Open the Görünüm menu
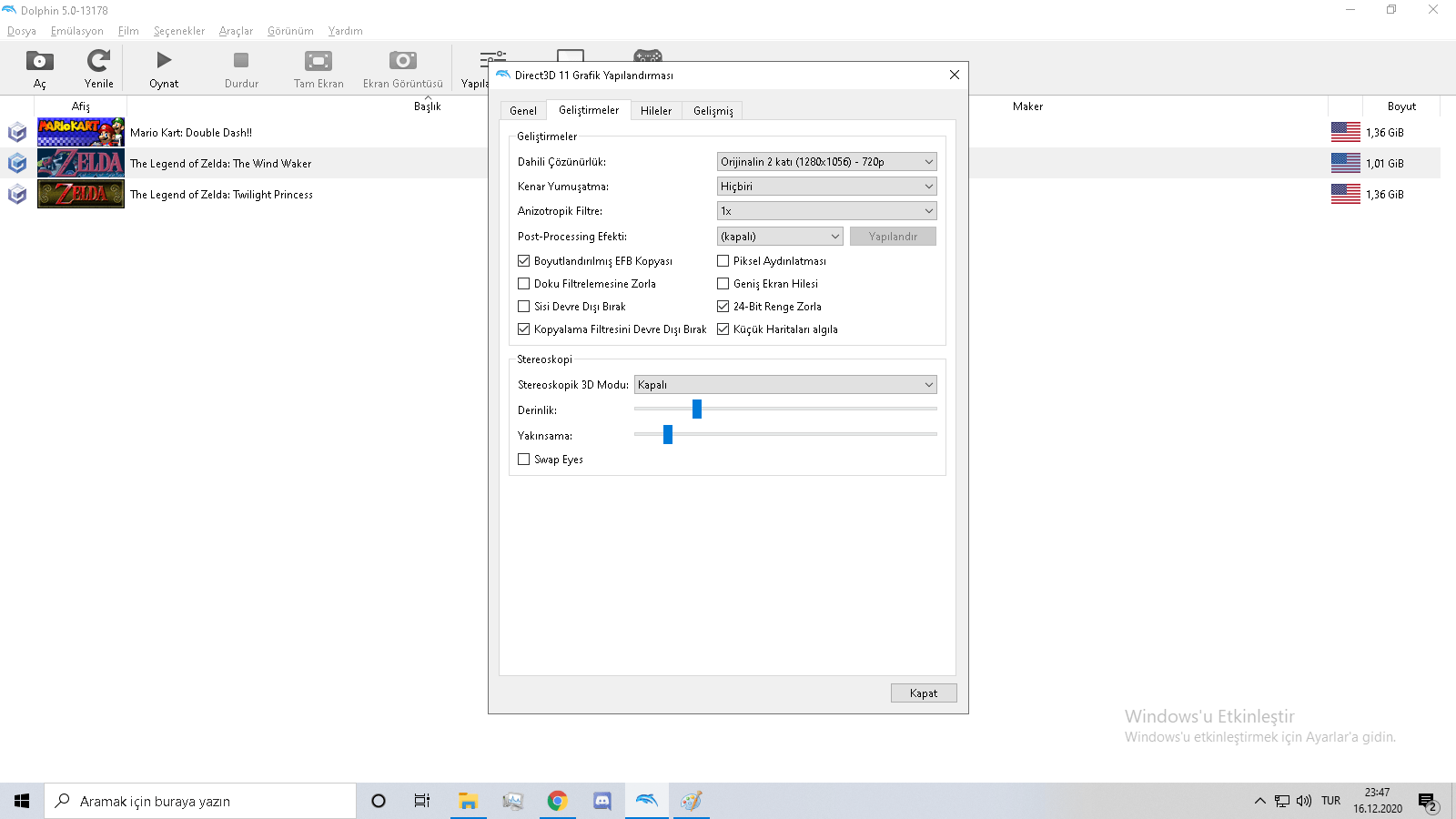 point(290,31)
